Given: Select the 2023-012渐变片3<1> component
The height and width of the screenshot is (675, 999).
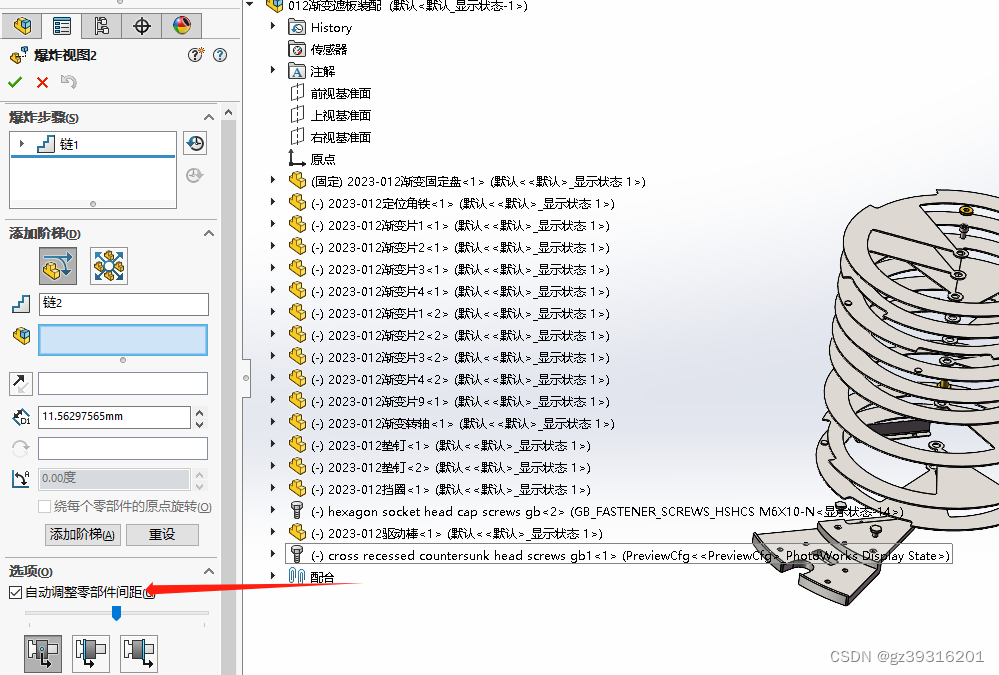Looking at the screenshot, I should coord(460,270).
